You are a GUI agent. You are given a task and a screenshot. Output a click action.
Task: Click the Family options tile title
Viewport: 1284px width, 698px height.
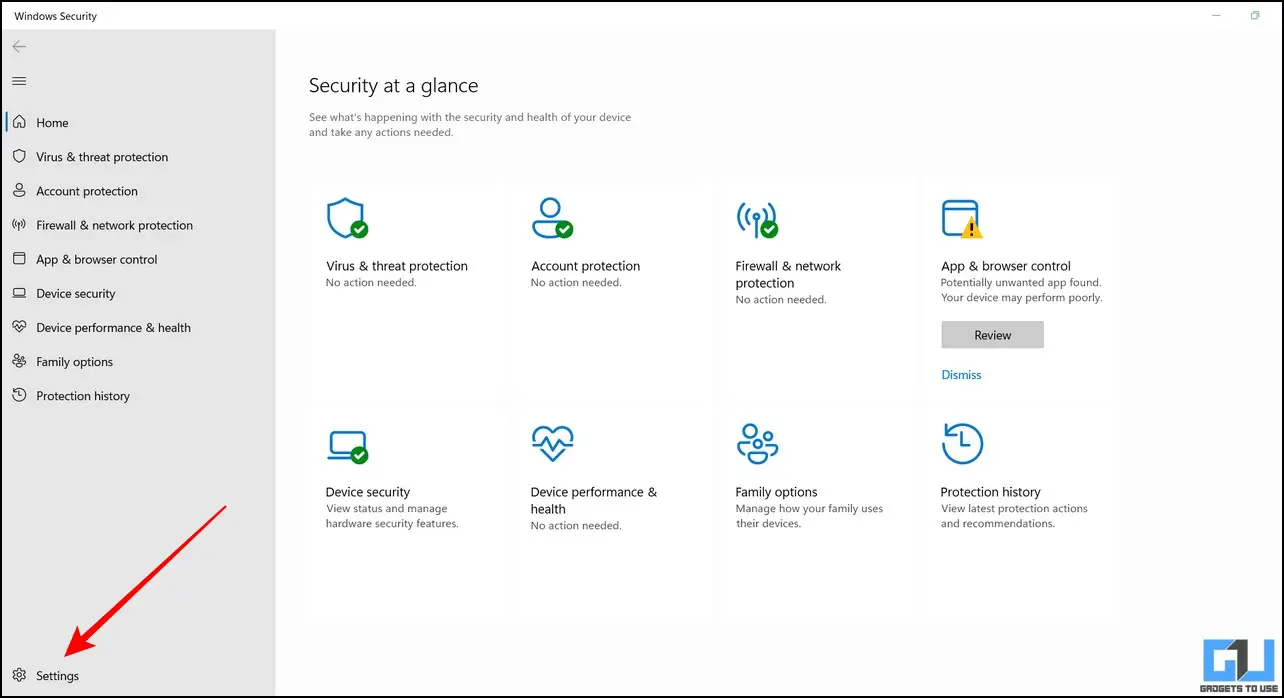[x=776, y=492]
